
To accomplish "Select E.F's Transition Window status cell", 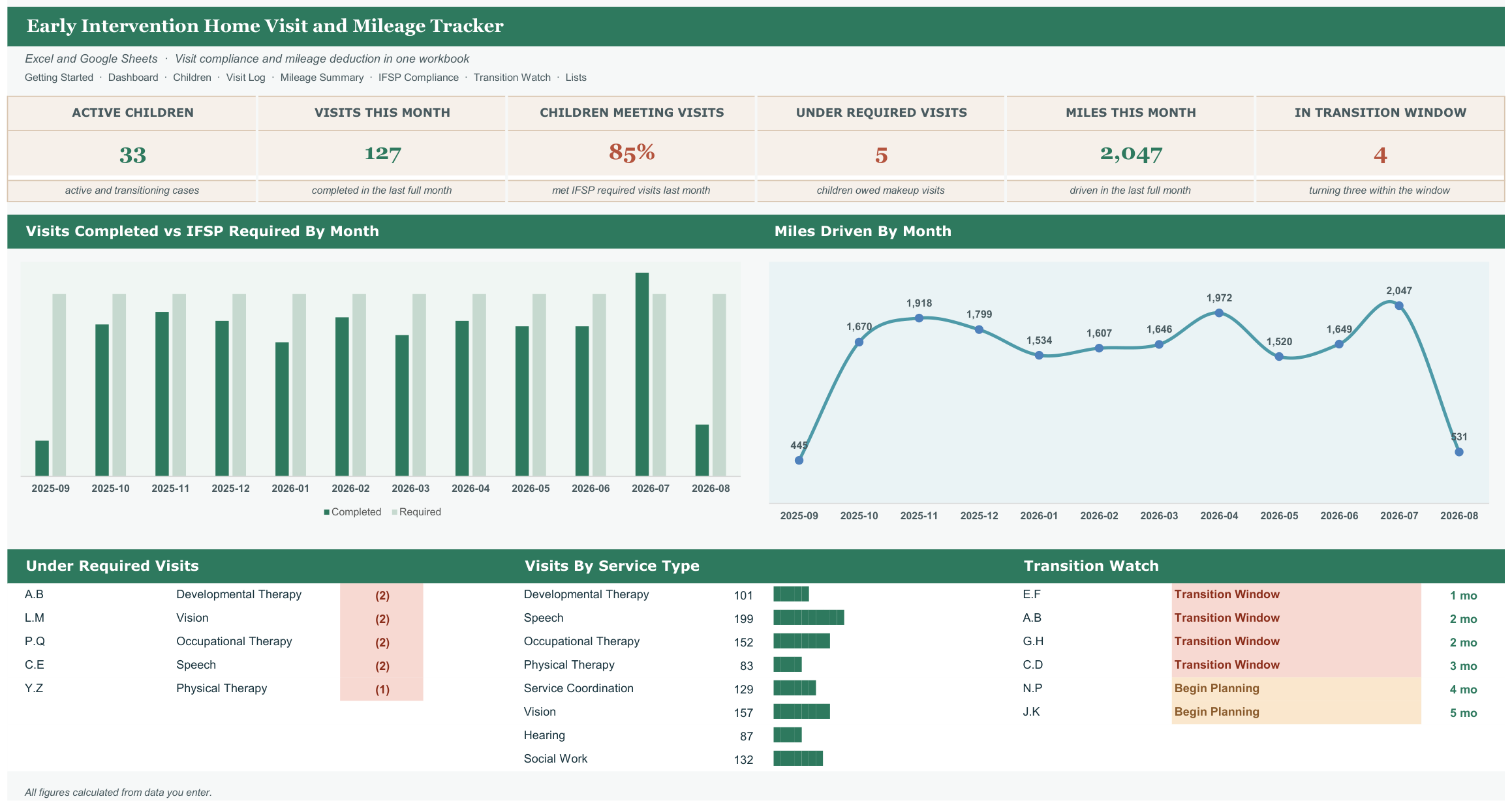I will (x=1296, y=595).
